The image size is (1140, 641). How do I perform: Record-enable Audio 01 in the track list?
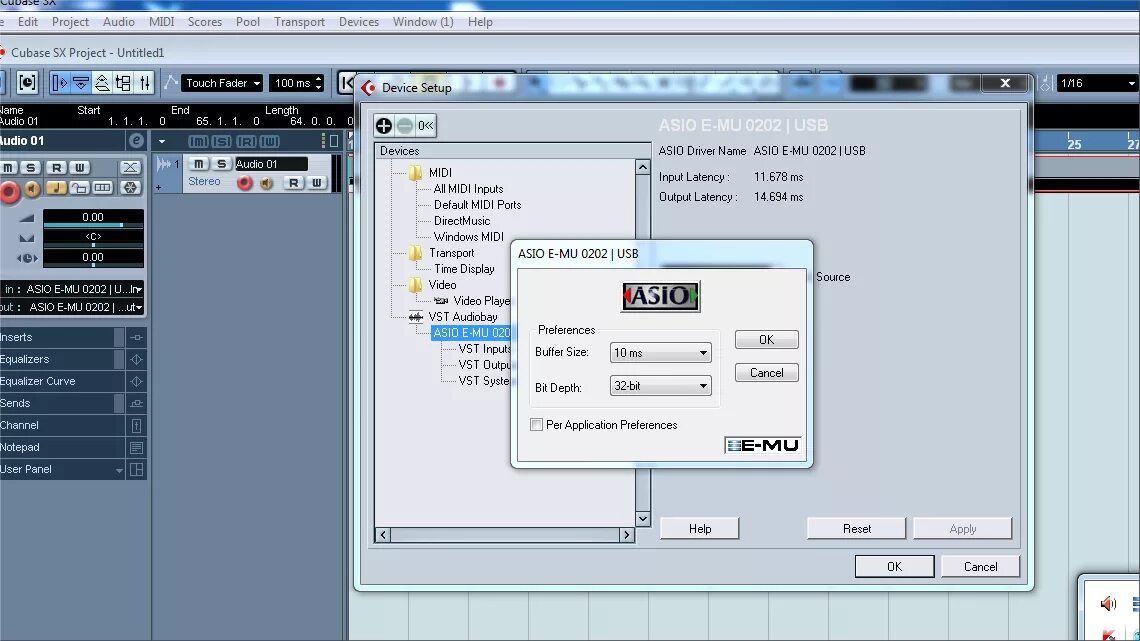point(244,183)
